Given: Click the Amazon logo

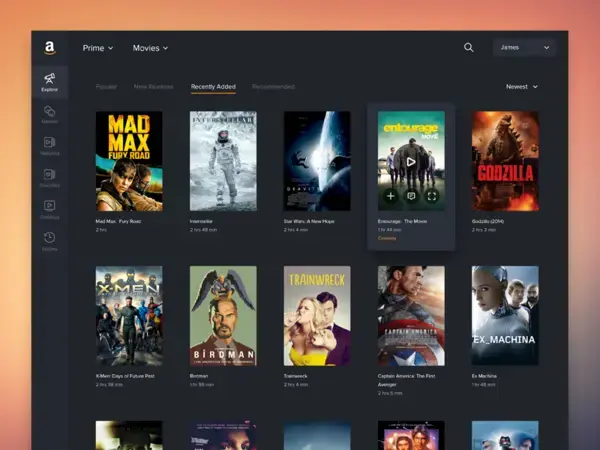Looking at the screenshot, I should coord(50,48).
